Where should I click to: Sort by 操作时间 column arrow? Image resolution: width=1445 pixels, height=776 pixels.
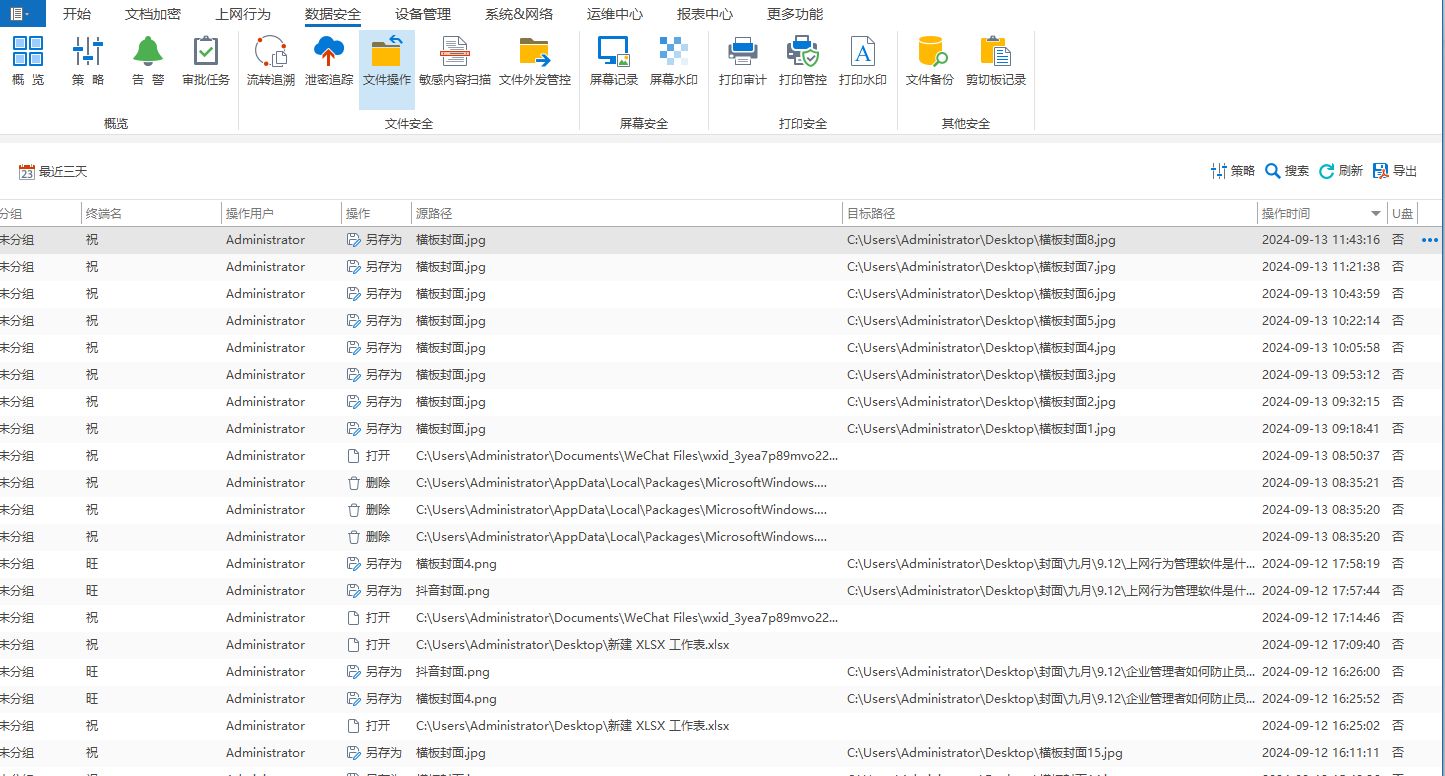tap(1376, 214)
